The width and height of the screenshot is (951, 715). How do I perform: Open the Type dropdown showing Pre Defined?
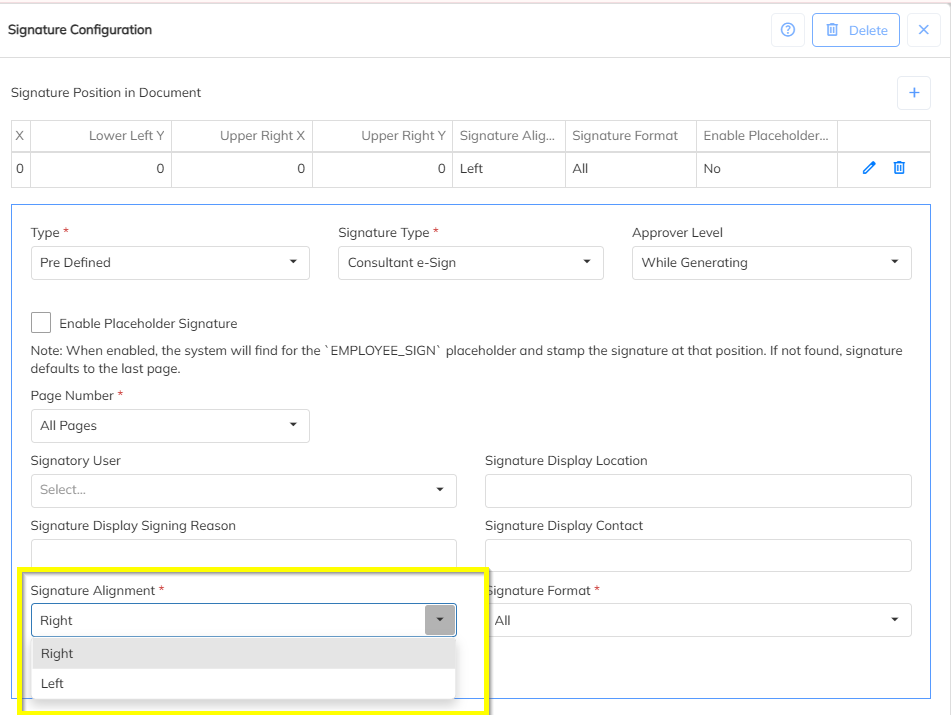coord(170,262)
